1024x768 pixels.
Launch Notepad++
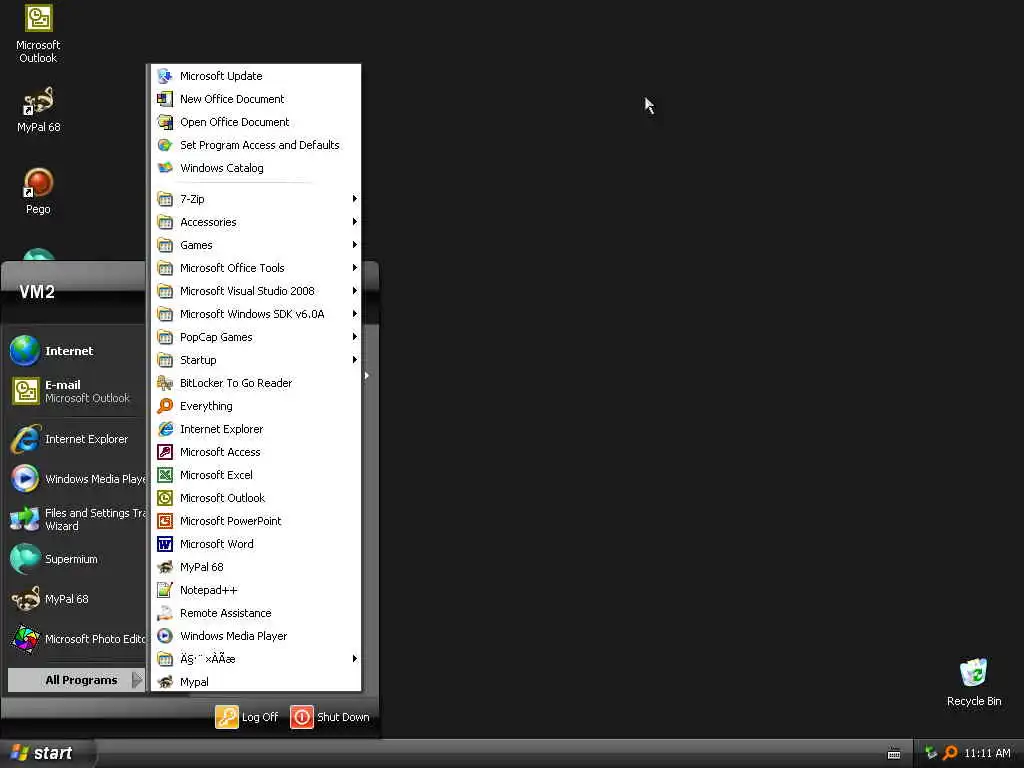[255, 590]
